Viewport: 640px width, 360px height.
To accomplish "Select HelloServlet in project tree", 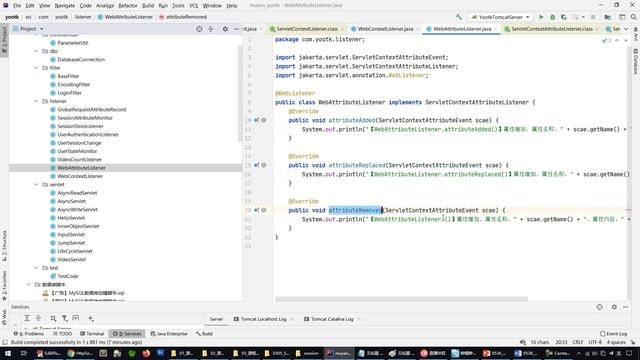I will point(71,218).
